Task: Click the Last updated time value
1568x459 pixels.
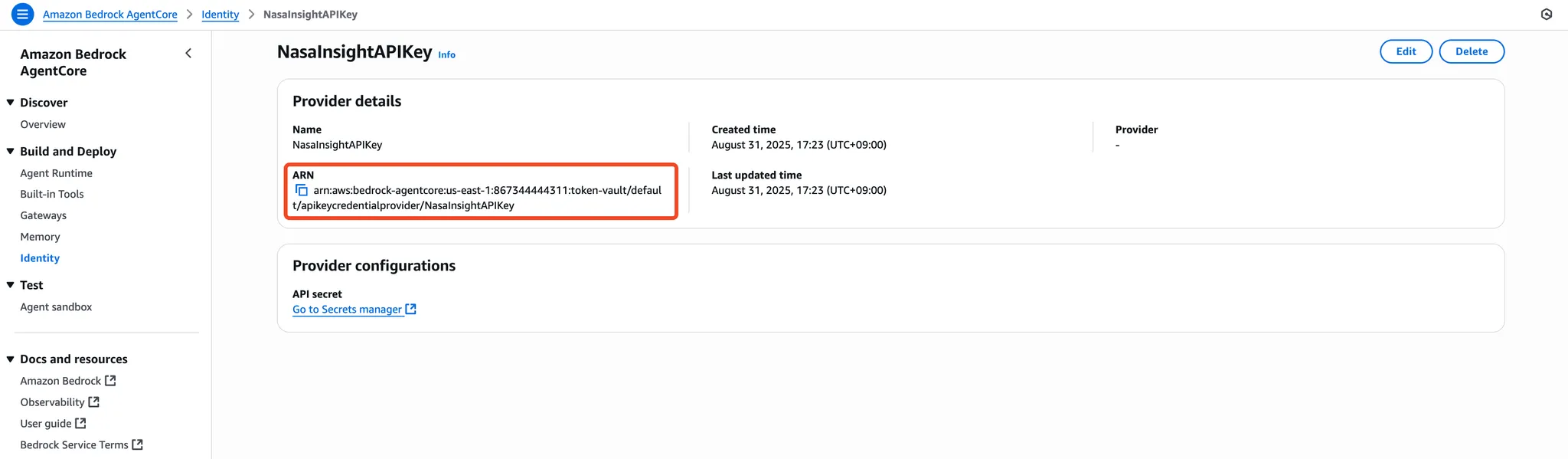Action: [799, 190]
